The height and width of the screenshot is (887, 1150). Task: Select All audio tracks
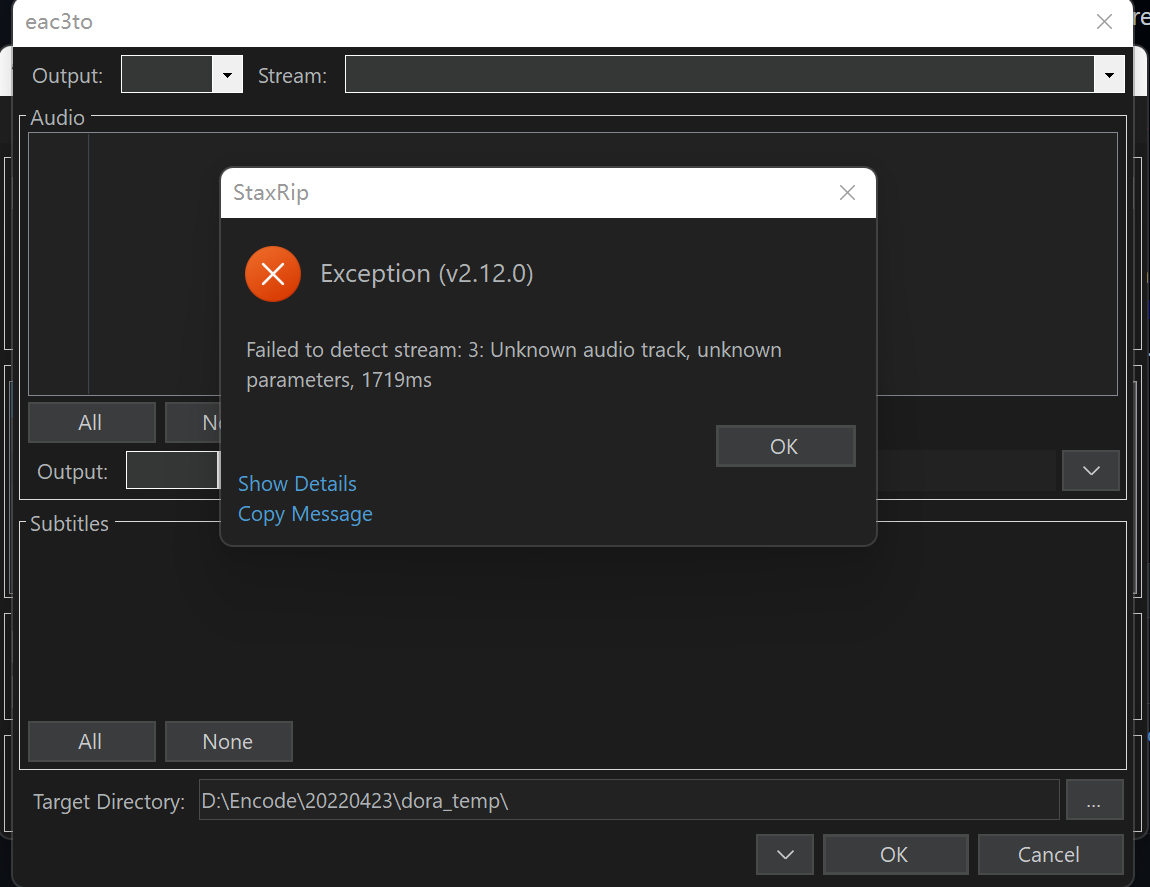91,421
